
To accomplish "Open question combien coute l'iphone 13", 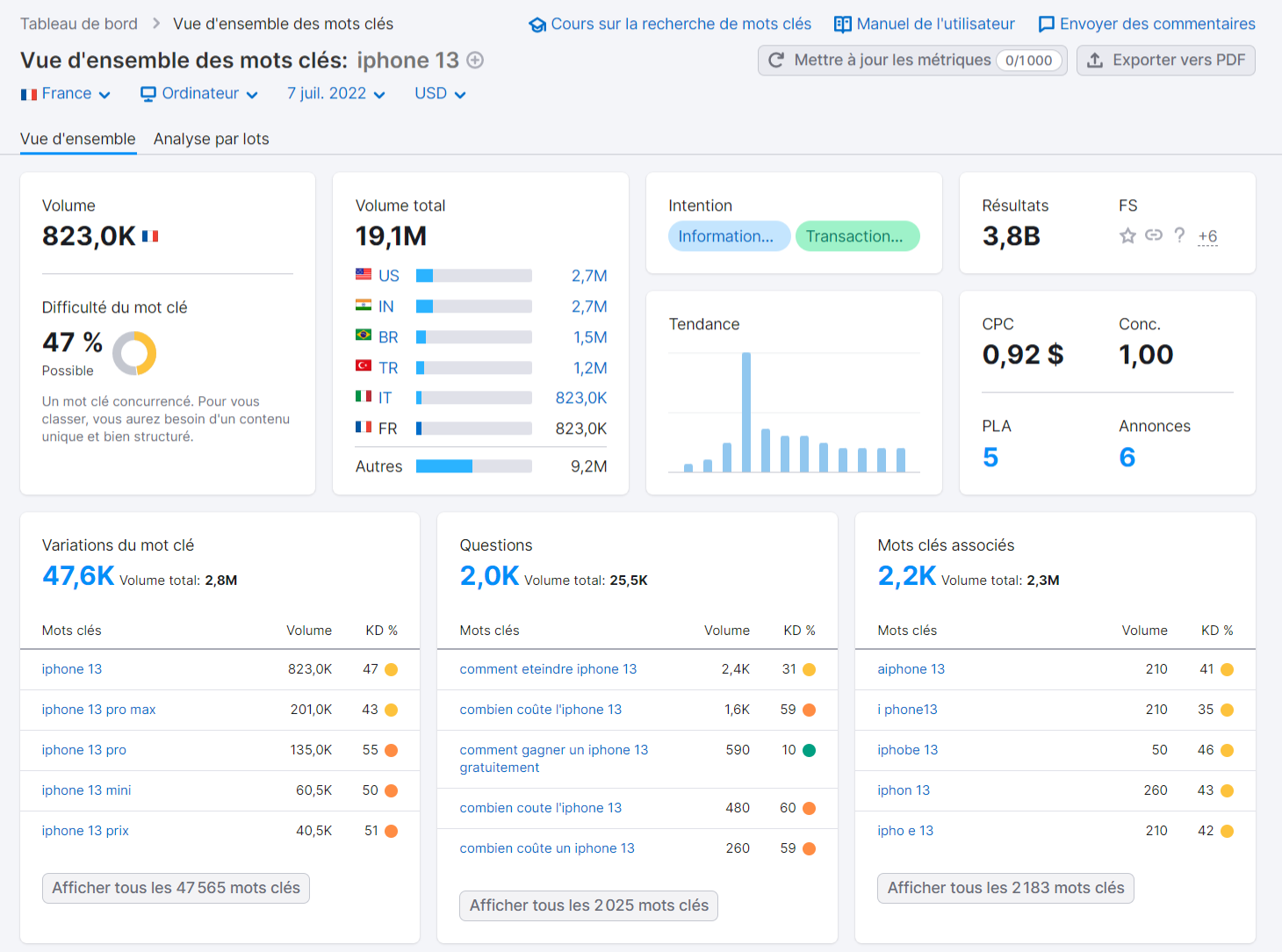I will click(x=541, y=808).
